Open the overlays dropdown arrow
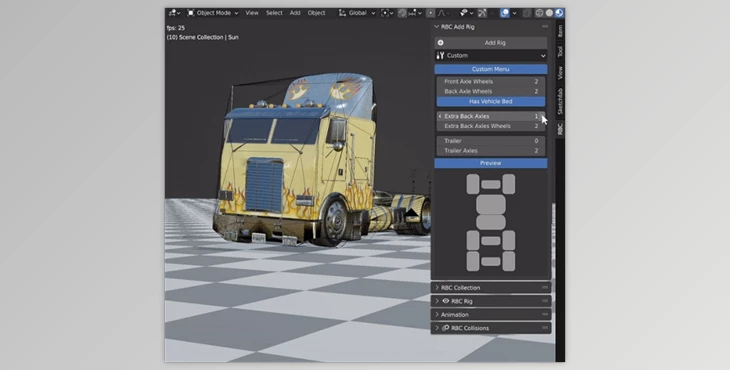 pos(514,13)
